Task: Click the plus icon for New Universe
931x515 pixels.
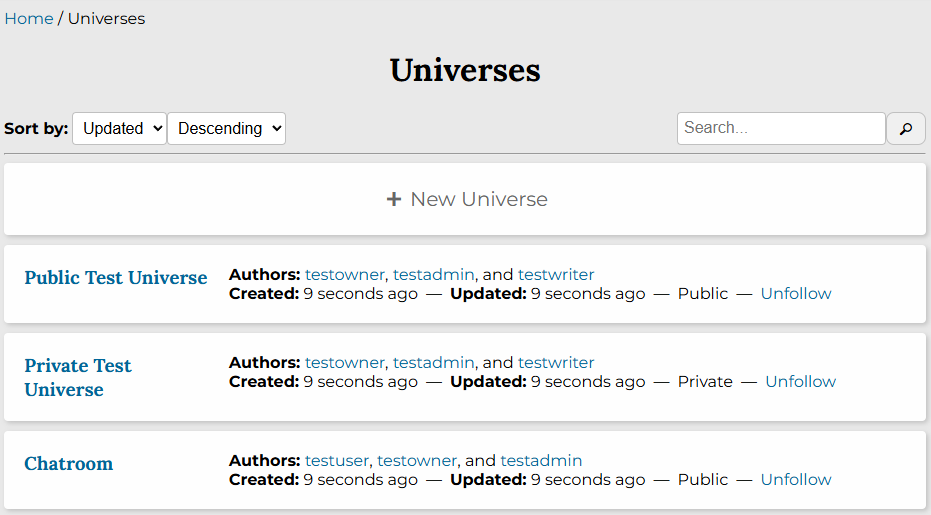Action: tap(394, 199)
